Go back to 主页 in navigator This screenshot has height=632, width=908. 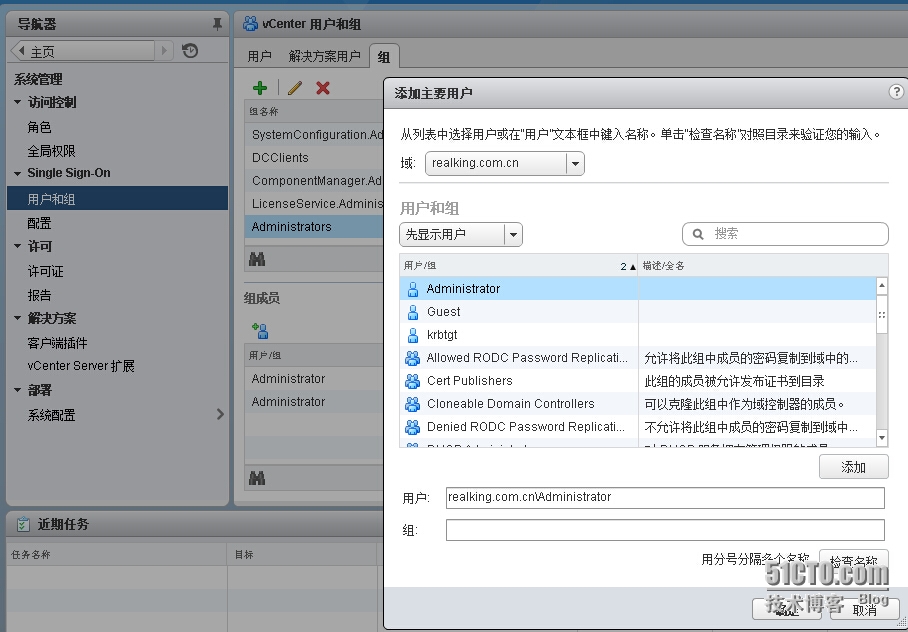pos(84,52)
